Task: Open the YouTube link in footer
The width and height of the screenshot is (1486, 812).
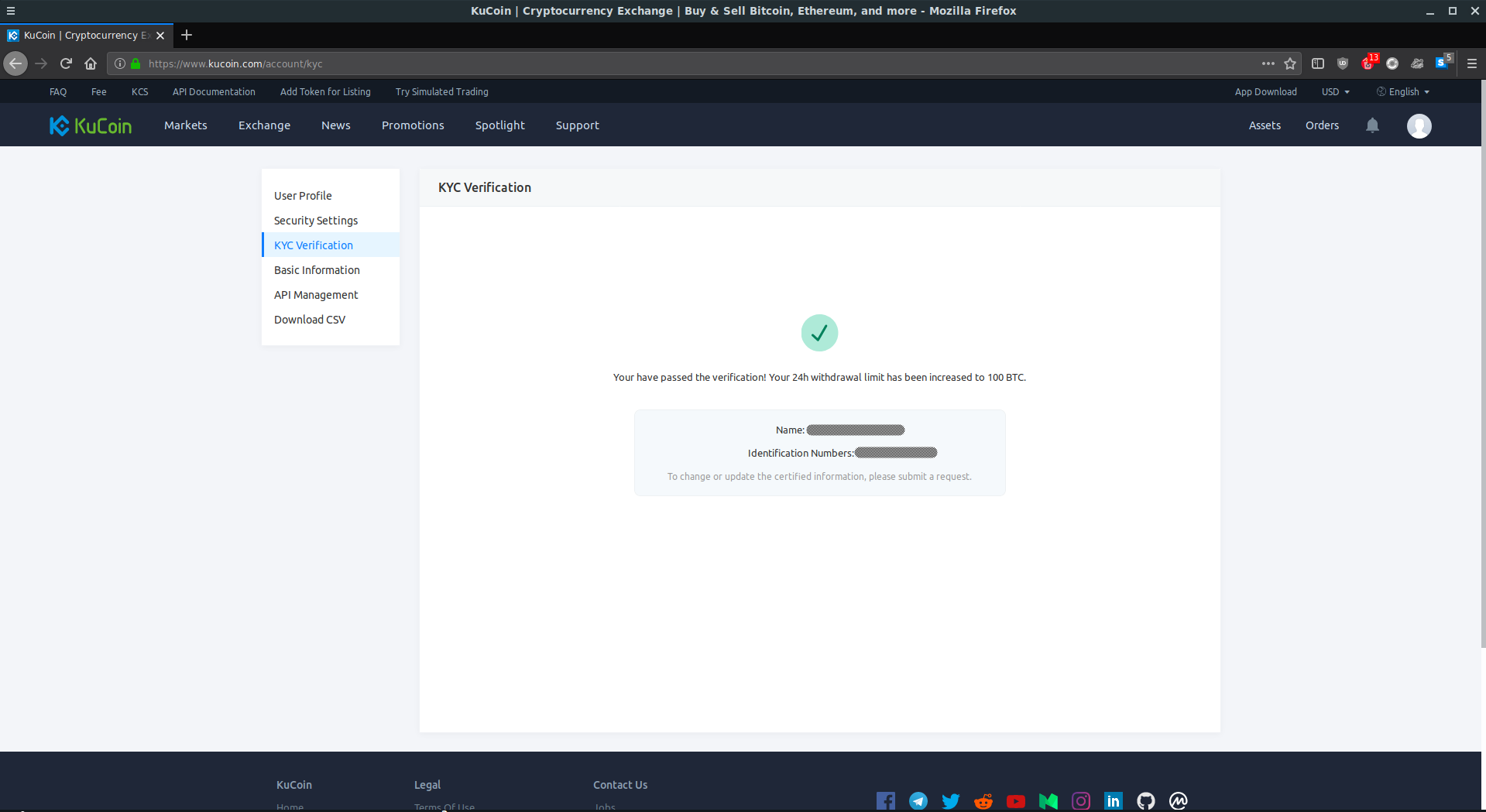Action: coord(1016,801)
